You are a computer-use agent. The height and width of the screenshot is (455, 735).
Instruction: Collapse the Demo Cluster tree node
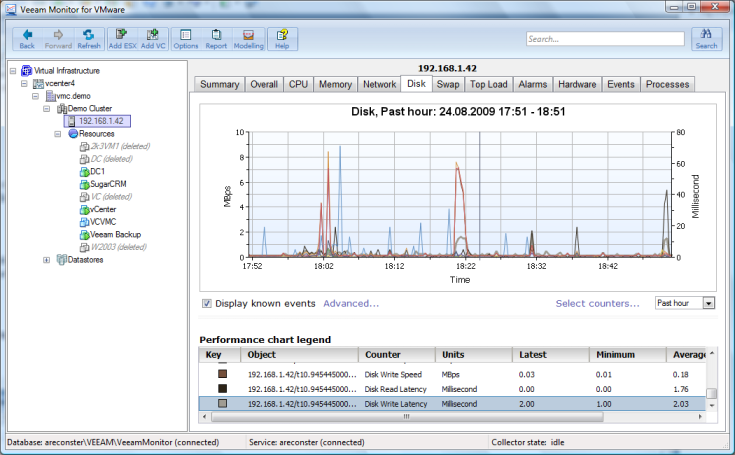coord(47,108)
